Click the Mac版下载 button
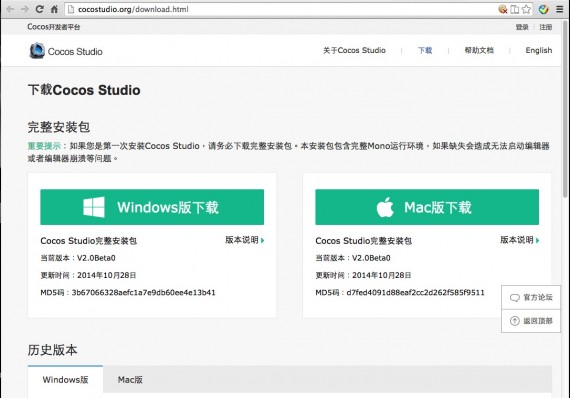Screen dimensions: 570x398 click(427, 207)
